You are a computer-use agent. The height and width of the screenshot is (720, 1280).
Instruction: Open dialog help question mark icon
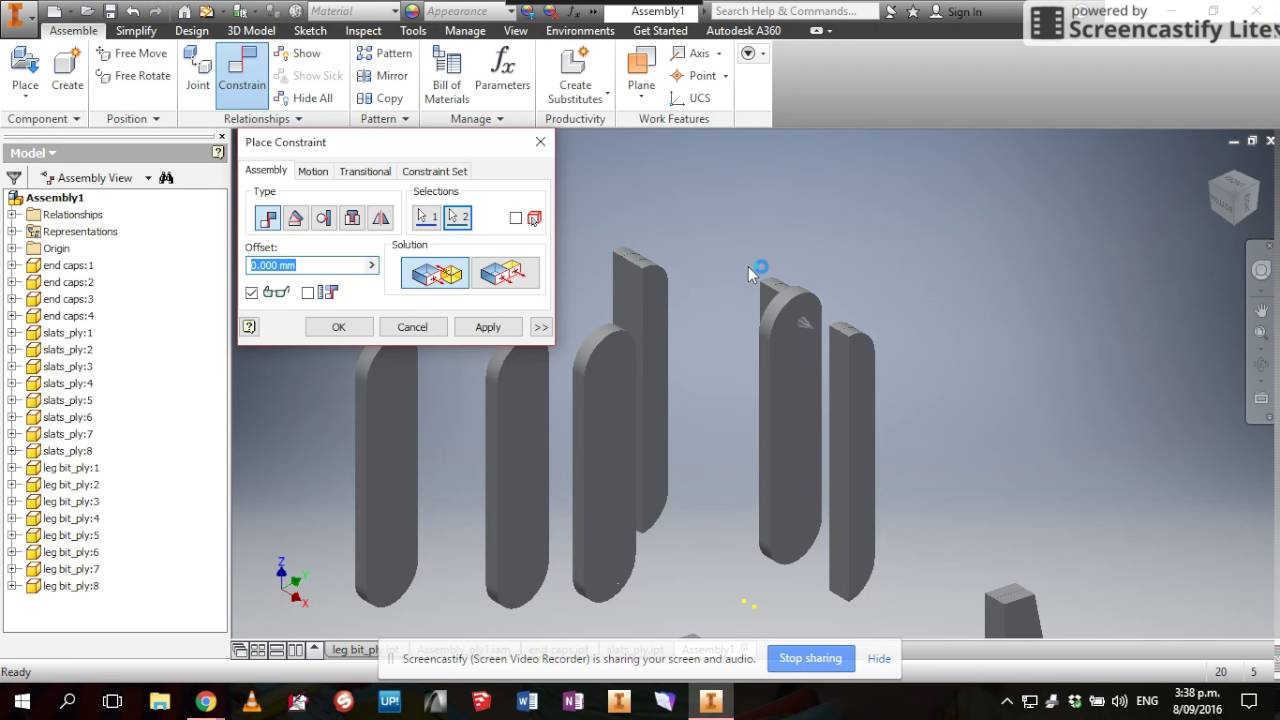click(x=249, y=326)
